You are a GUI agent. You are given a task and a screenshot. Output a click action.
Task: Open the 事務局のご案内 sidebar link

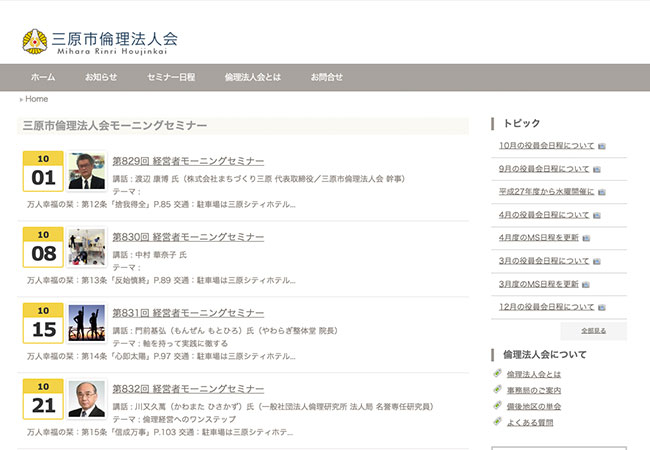click(534, 390)
